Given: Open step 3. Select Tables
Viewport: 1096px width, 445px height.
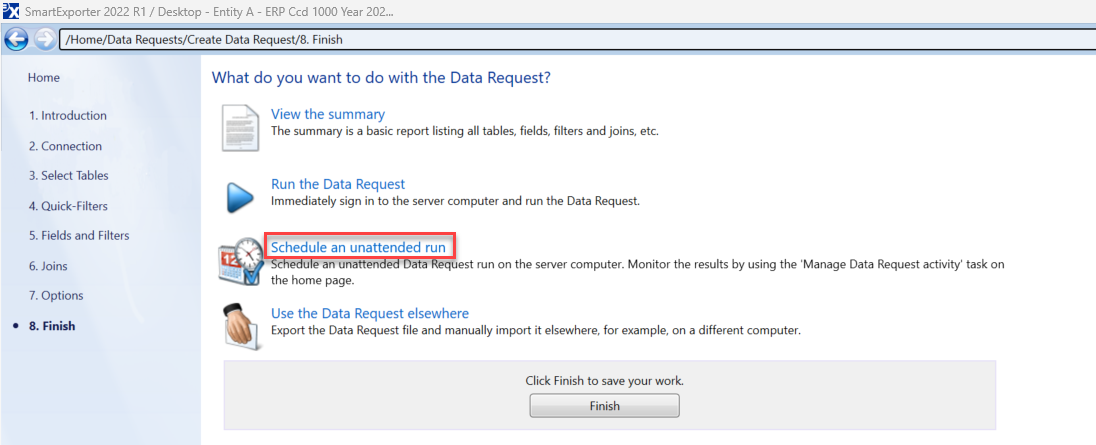Looking at the screenshot, I should [x=69, y=176].
